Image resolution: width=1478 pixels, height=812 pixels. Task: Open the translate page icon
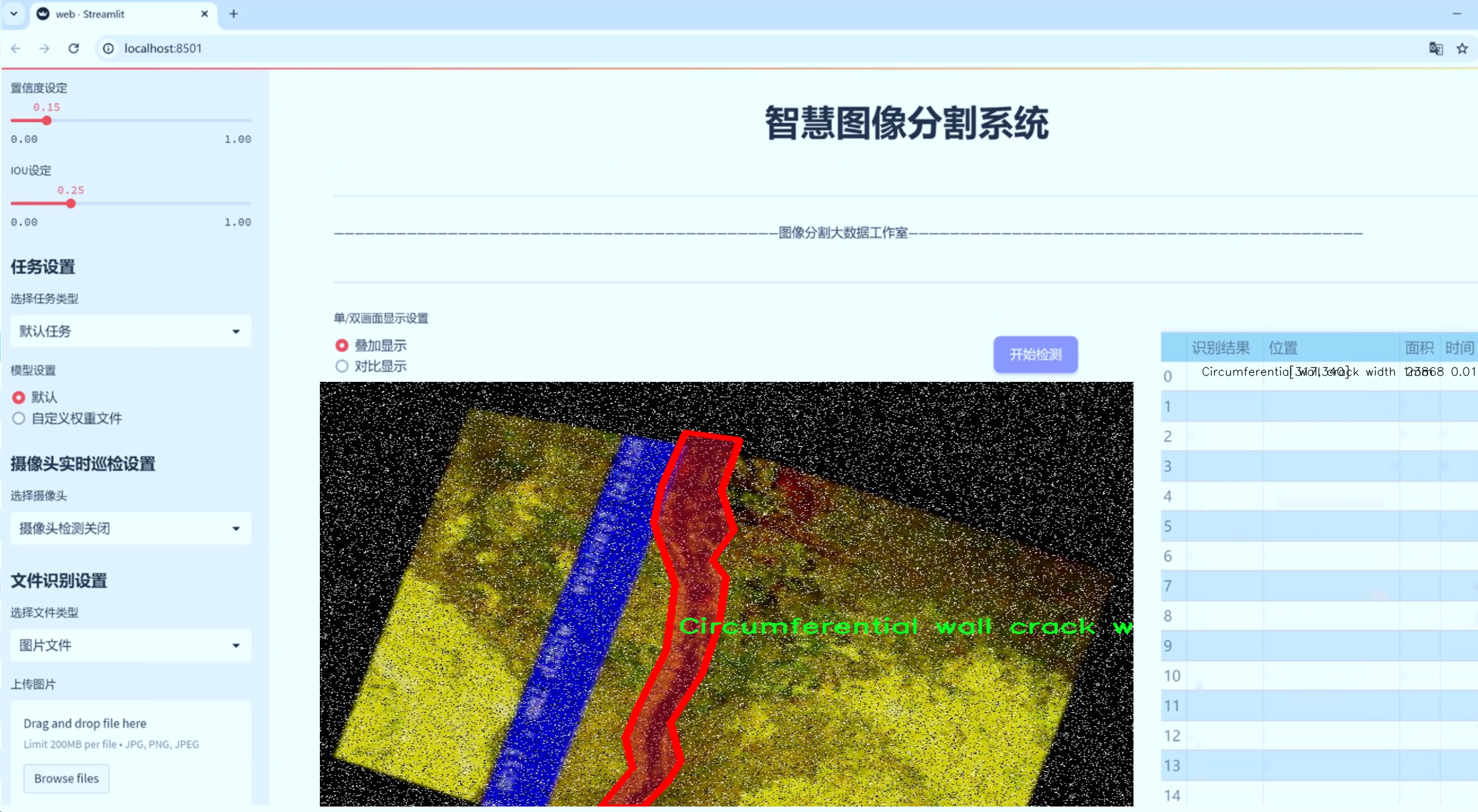click(1436, 49)
